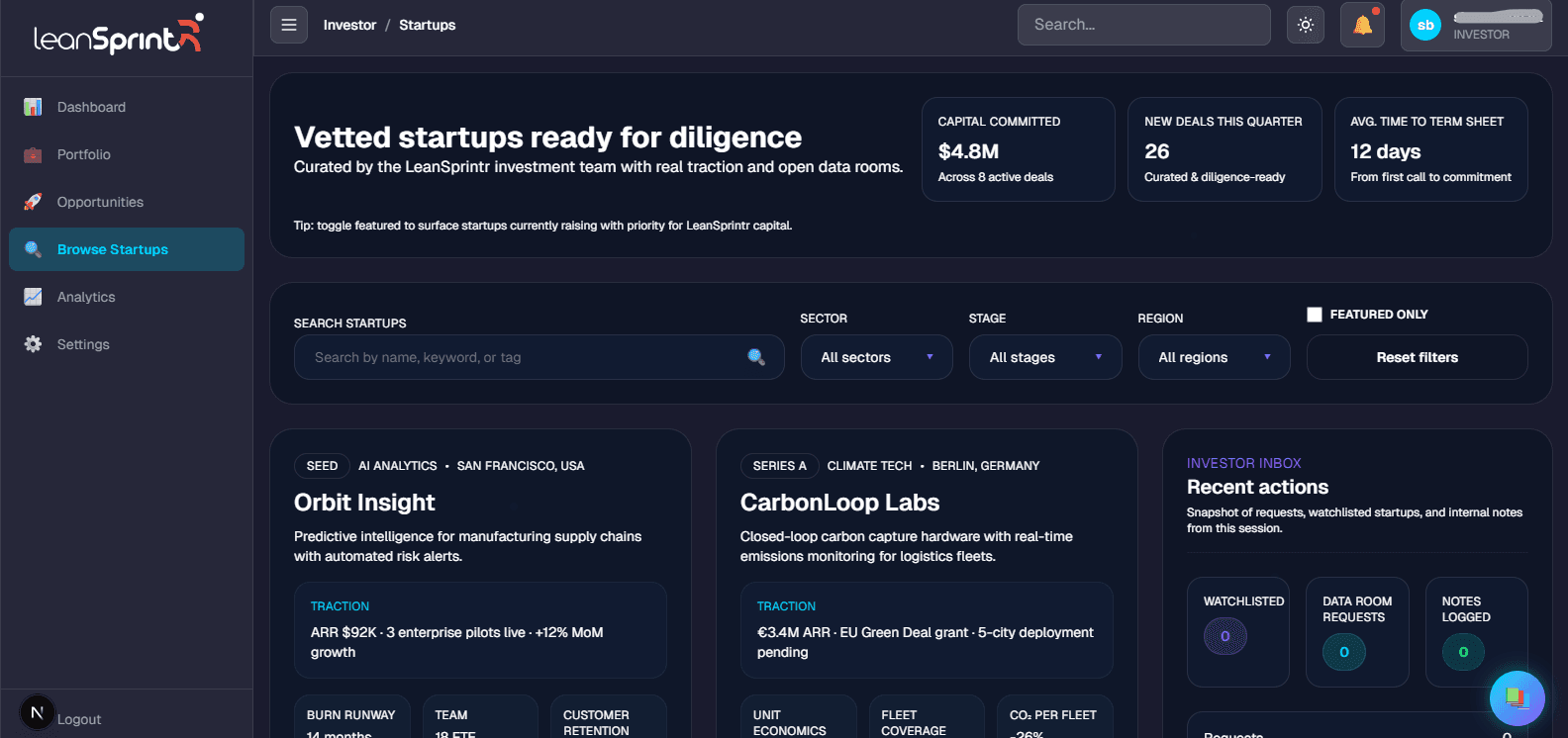Click the Next.js 'N' badge icon
Viewport: 1568px width, 738px height.
pos(37,712)
